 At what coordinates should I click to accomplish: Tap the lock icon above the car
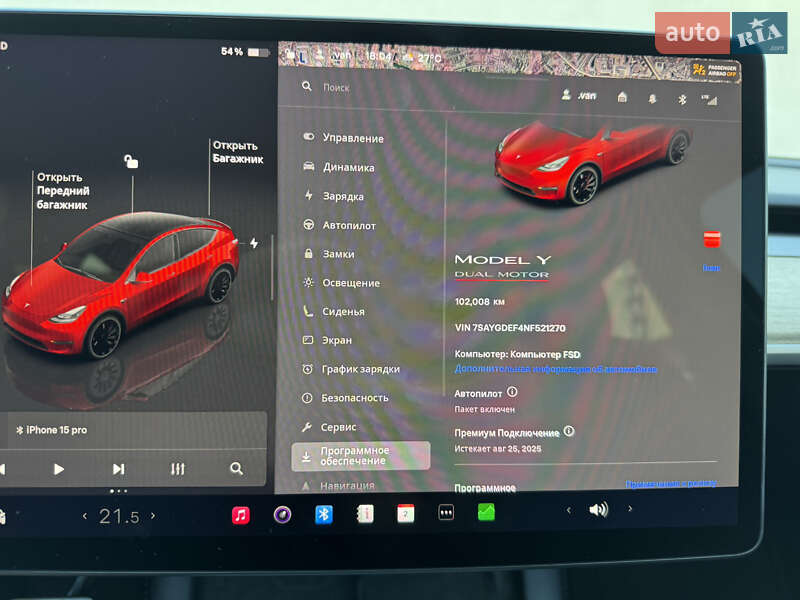point(131,161)
